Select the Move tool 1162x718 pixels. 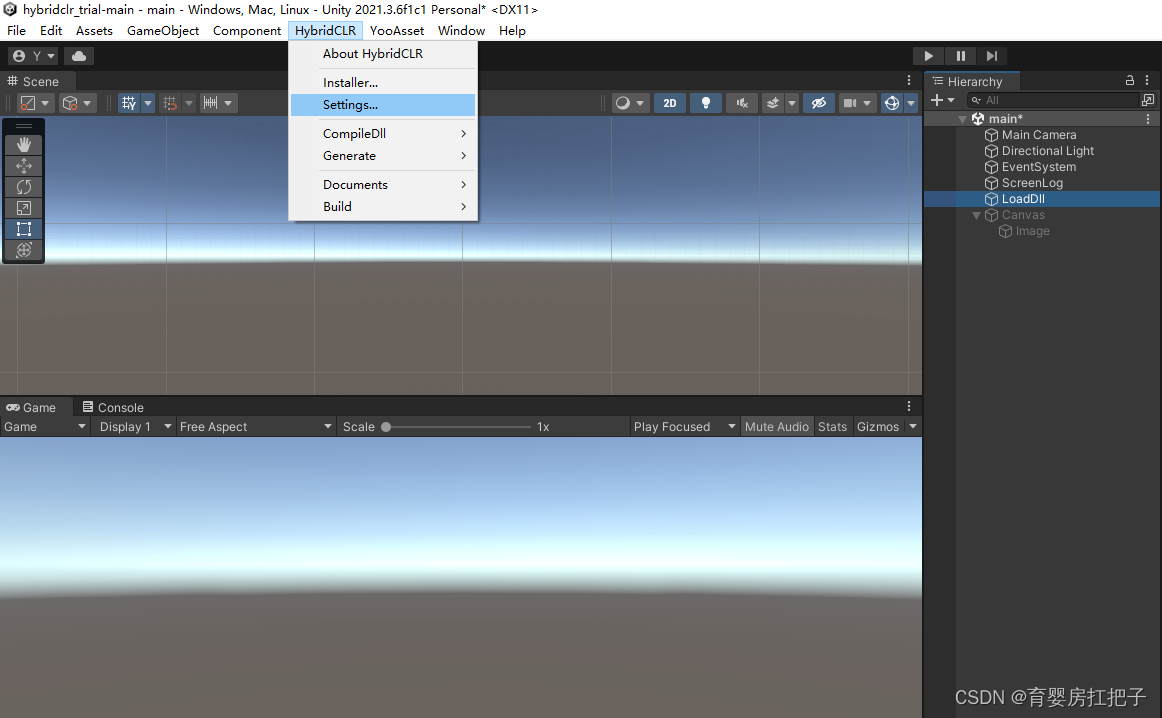(x=22, y=166)
